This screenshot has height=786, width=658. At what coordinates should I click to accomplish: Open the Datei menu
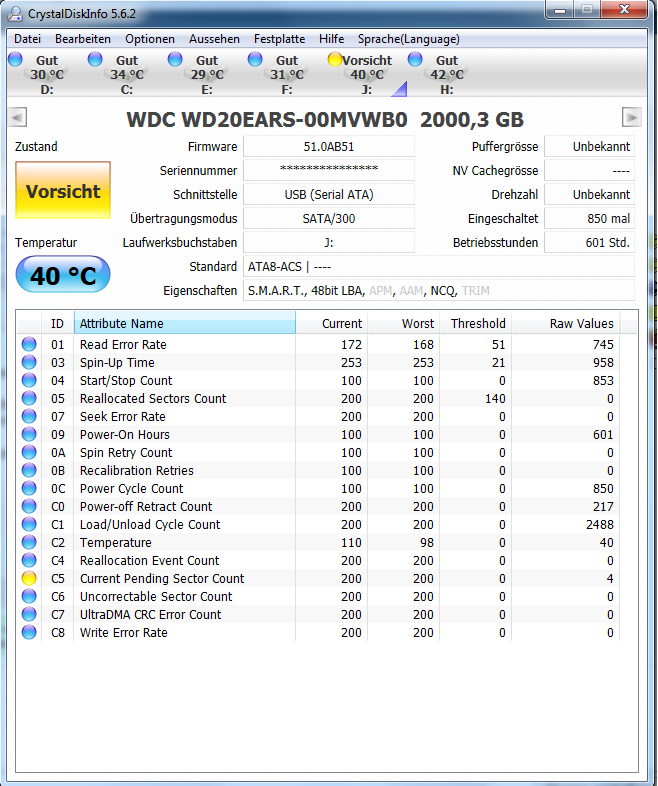pos(28,39)
